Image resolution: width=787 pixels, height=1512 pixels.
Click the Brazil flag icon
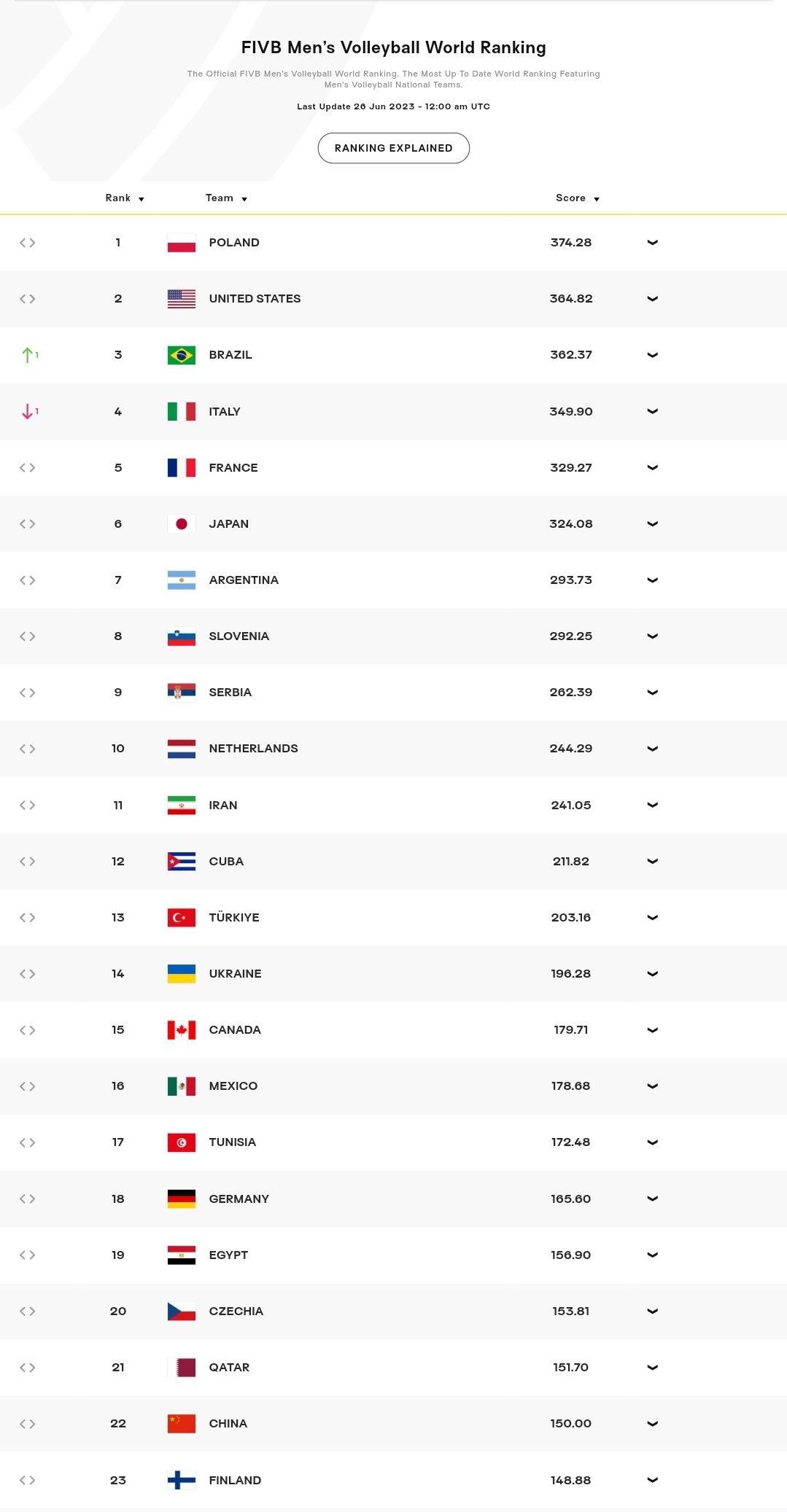[182, 355]
